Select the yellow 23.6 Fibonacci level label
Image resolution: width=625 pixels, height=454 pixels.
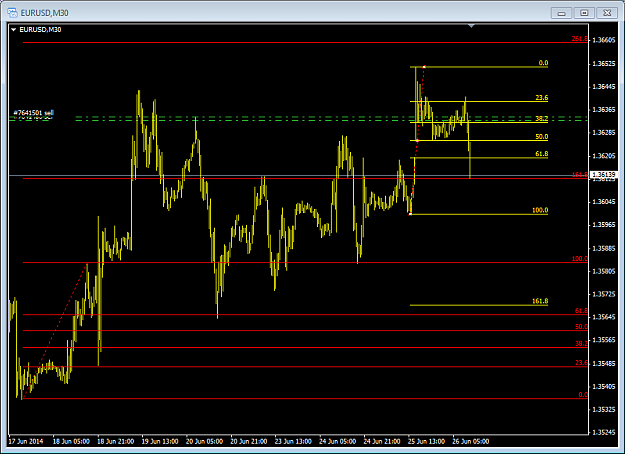[x=542, y=98]
